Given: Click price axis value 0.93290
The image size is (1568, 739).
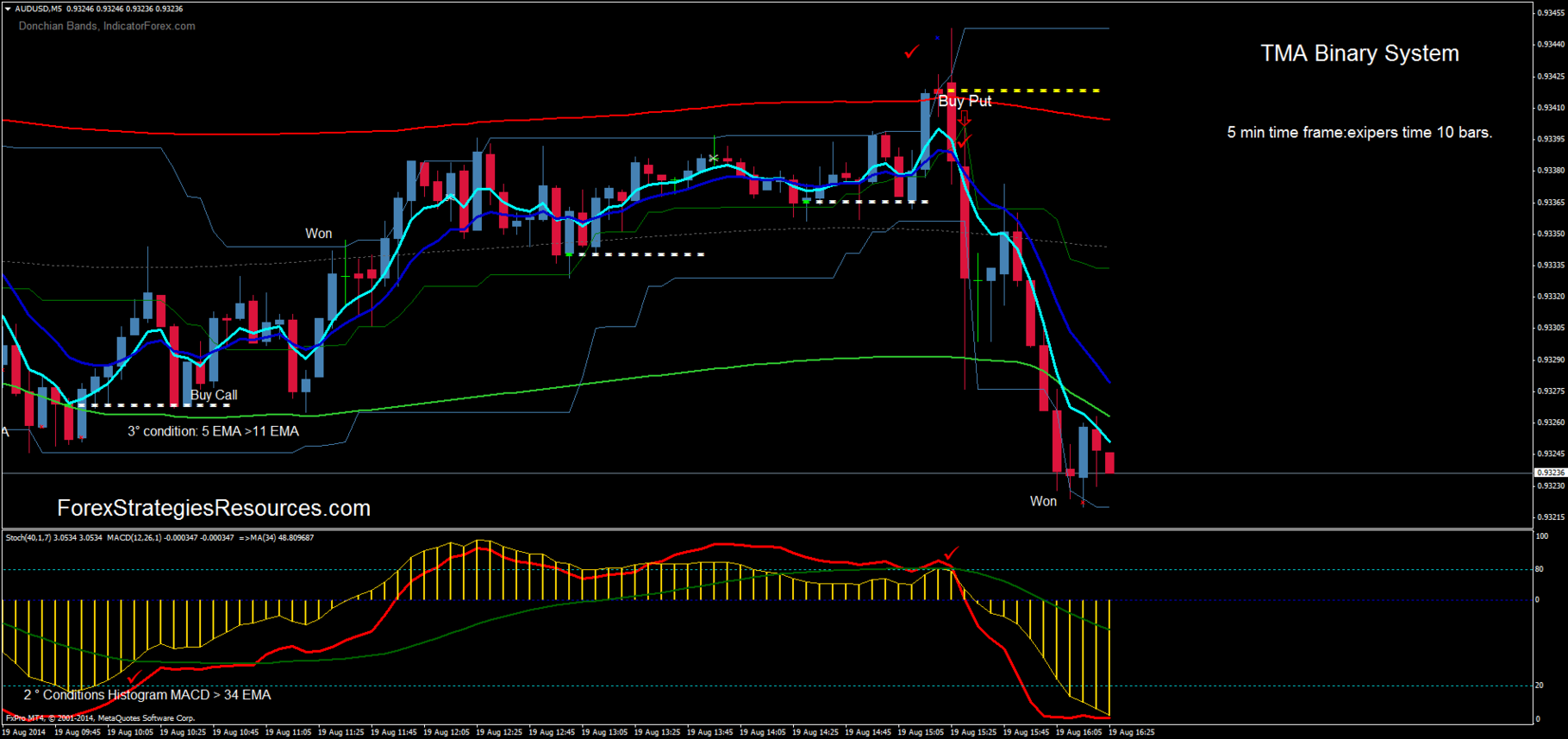Looking at the screenshot, I should [1551, 360].
